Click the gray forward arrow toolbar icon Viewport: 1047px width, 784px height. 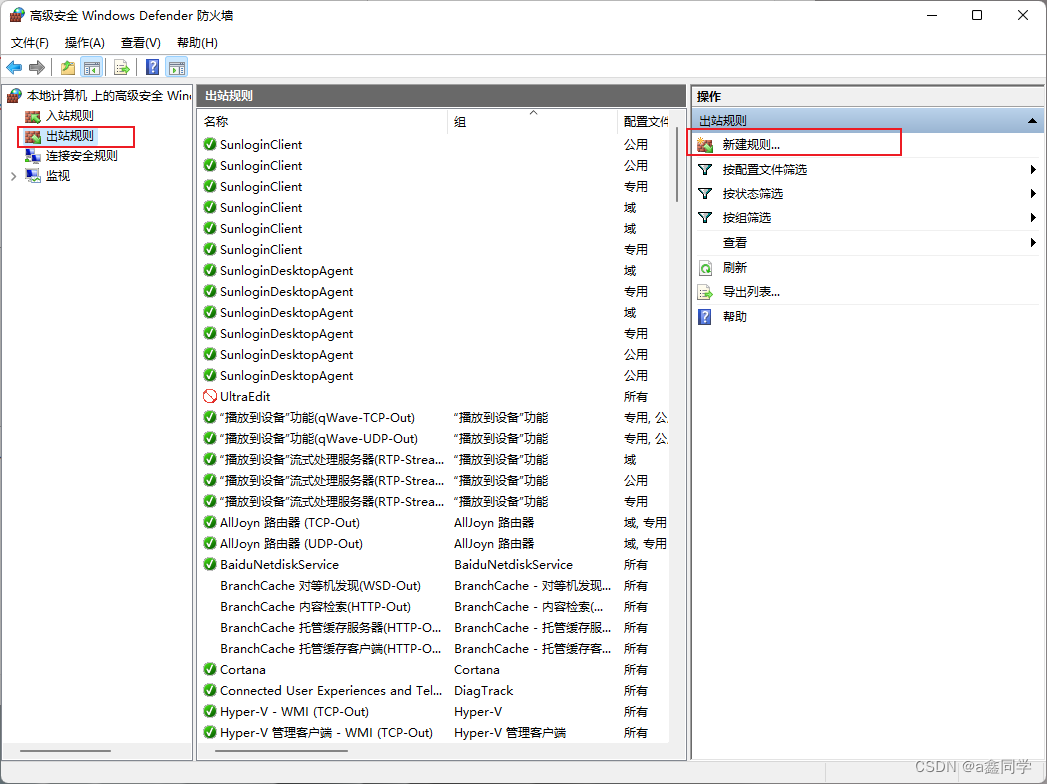[37, 67]
